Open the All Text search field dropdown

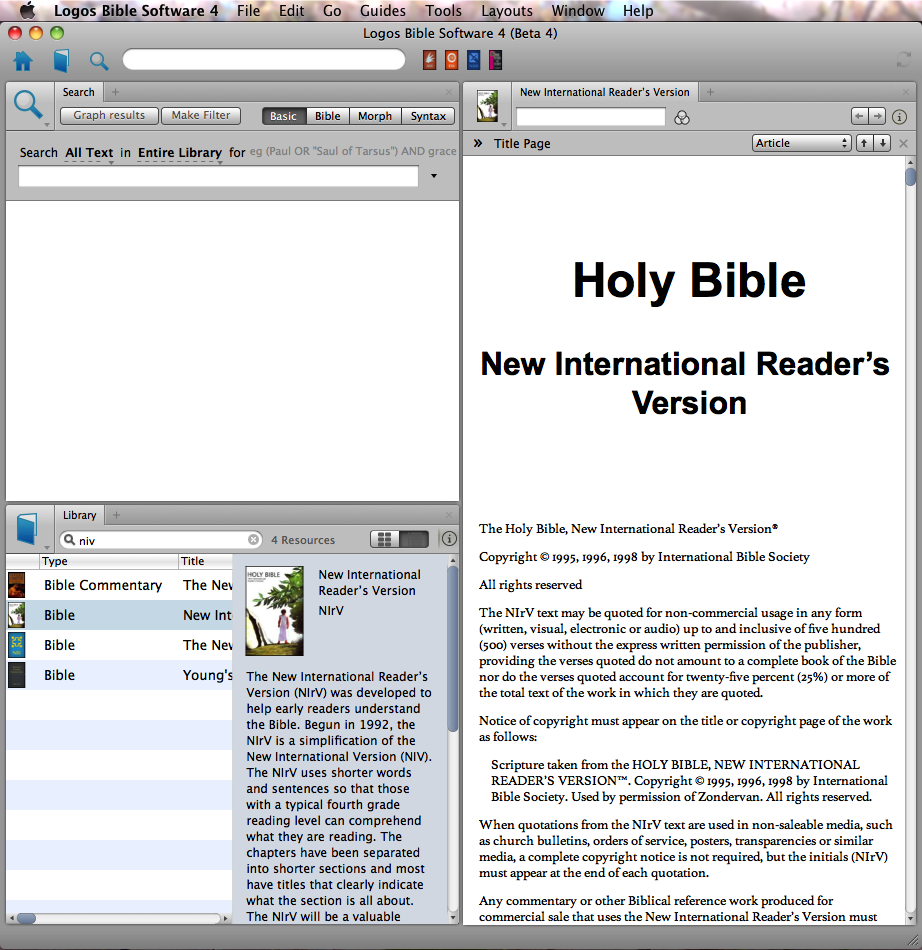click(89, 153)
